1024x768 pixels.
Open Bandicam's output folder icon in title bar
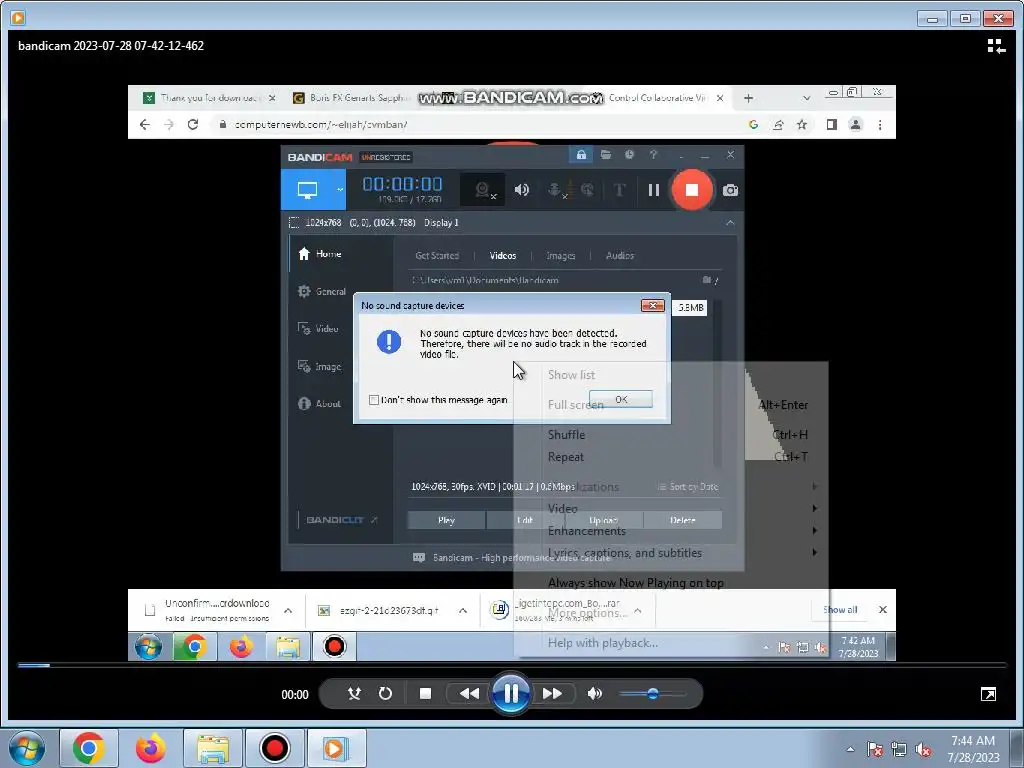(x=606, y=155)
